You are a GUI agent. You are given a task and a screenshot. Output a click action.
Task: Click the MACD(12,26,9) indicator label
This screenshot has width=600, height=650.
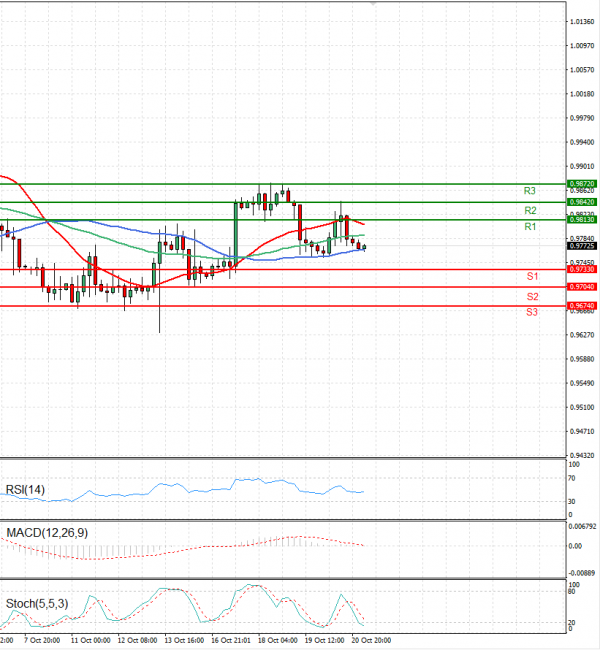pyautogui.click(x=47, y=533)
